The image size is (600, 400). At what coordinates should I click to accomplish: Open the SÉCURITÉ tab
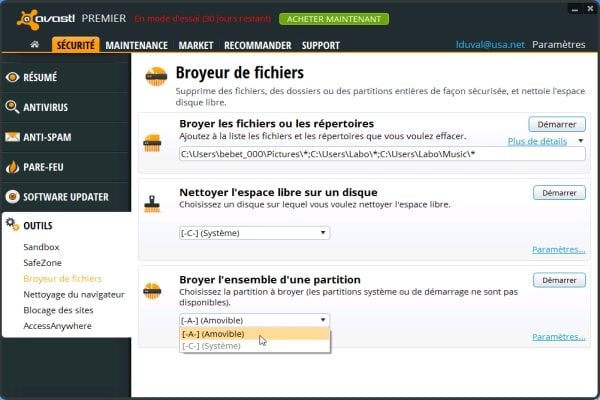[x=76, y=45]
